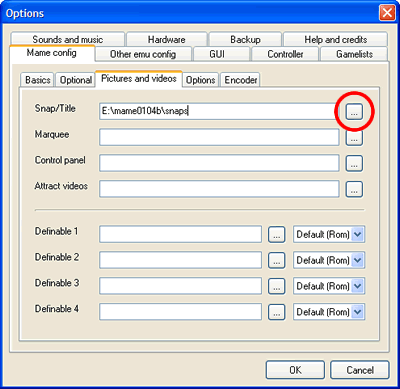
Task: Open the Marquee folder browse button
Action: pos(354,137)
